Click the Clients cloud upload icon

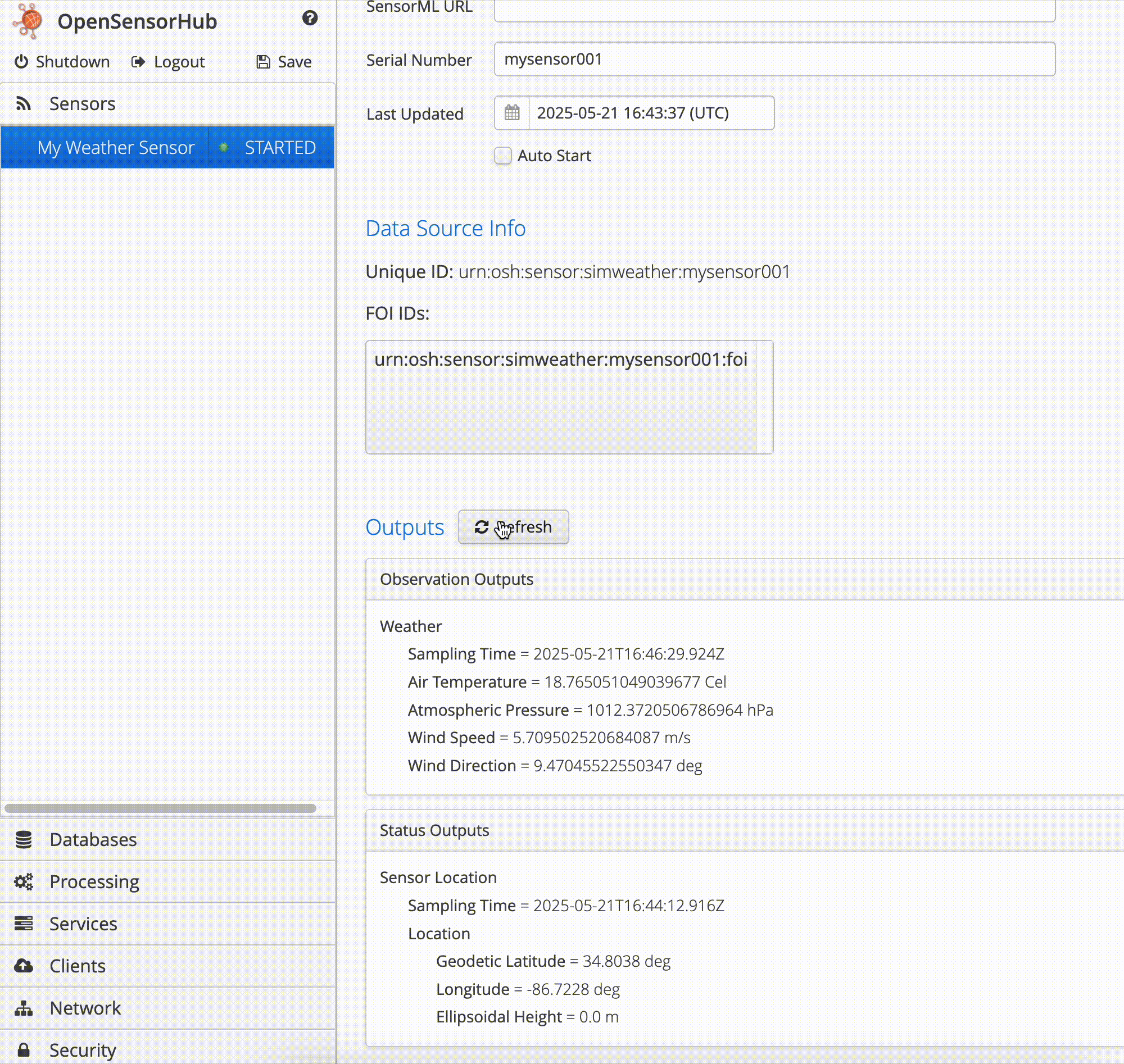point(24,965)
